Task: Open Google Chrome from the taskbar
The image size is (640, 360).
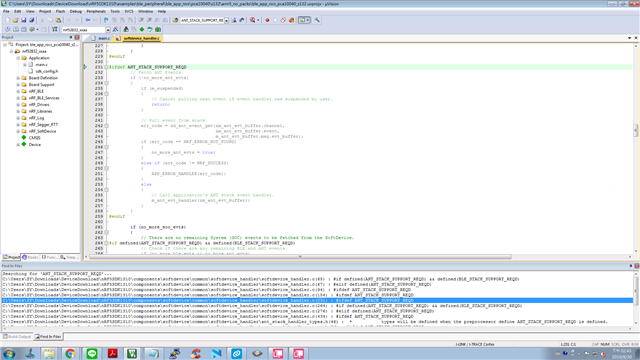Action: [70, 353]
